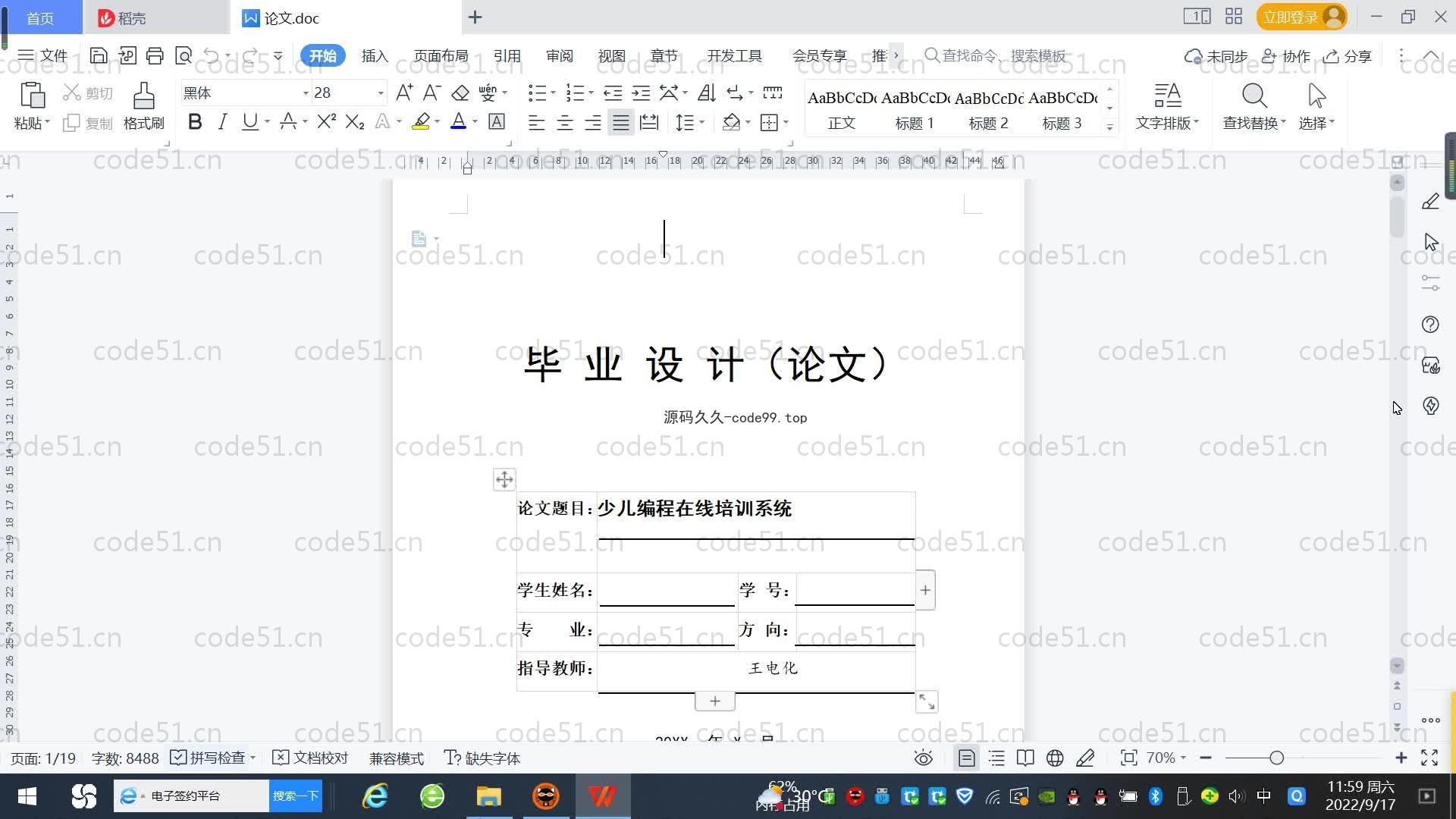The height and width of the screenshot is (819, 1456).
Task: Click the Paste clipboard icon
Action: pyautogui.click(x=32, y=96)
